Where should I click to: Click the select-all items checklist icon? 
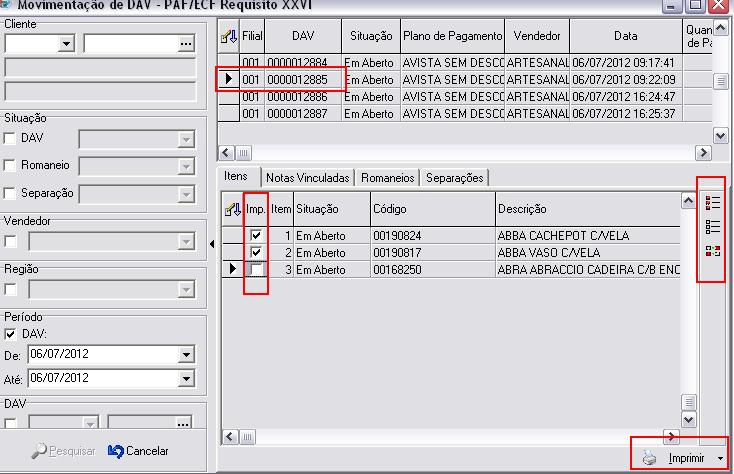(713, 202)
